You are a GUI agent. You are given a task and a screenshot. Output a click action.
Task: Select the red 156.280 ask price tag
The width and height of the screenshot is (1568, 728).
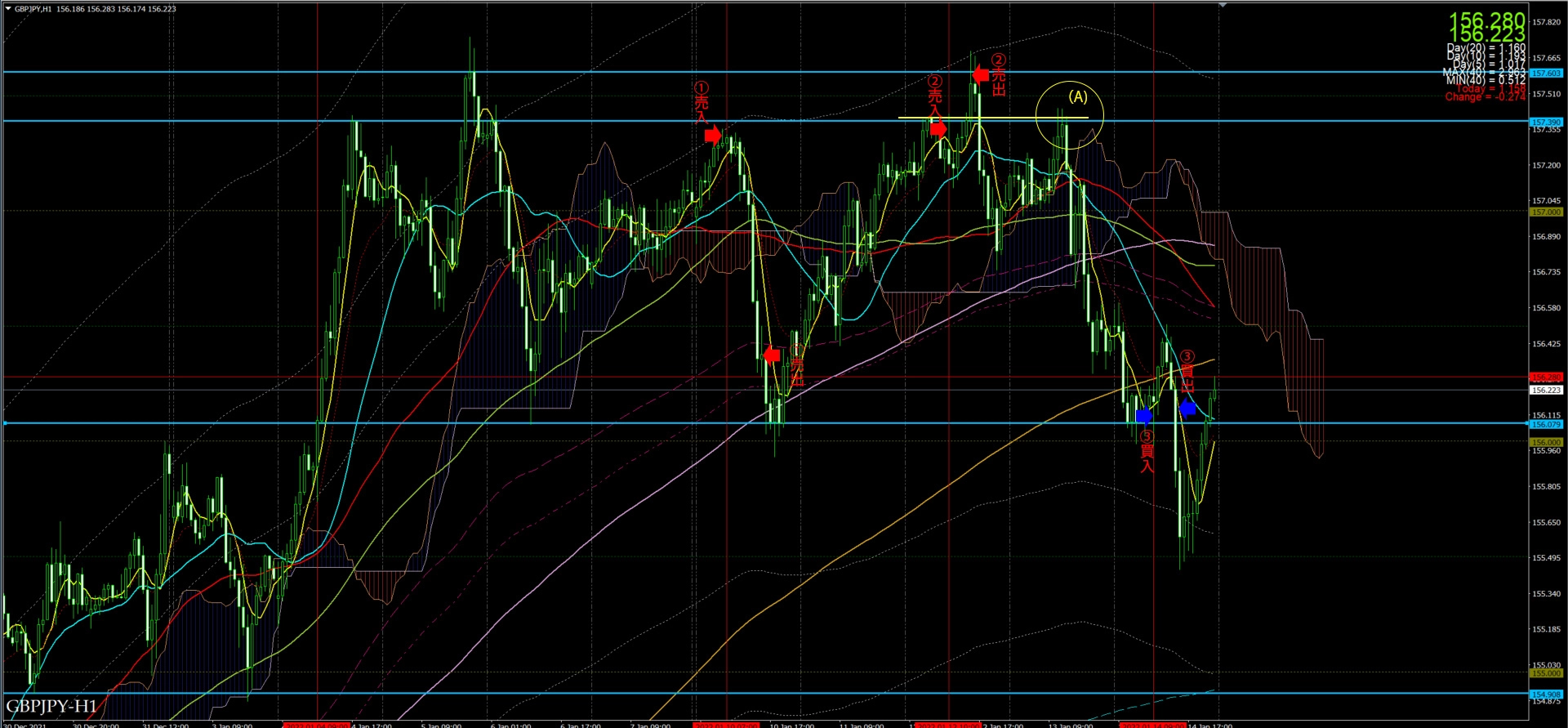coord(1546,377)
